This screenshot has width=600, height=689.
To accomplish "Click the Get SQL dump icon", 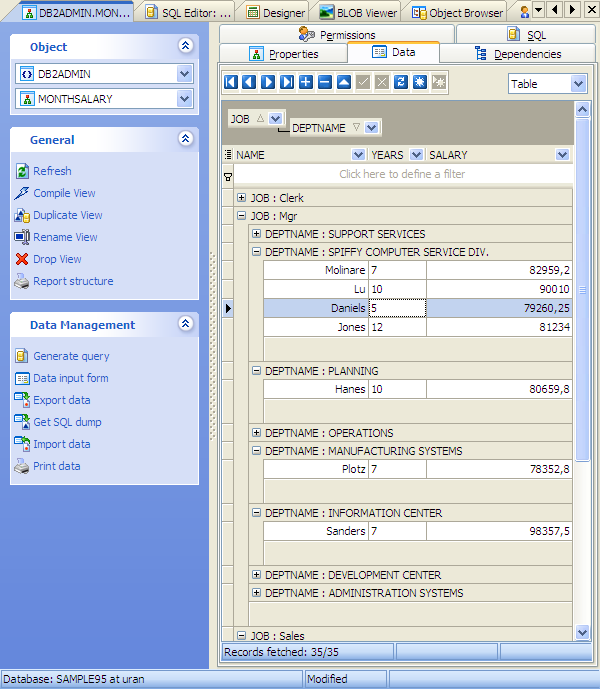I will (22, 422).
